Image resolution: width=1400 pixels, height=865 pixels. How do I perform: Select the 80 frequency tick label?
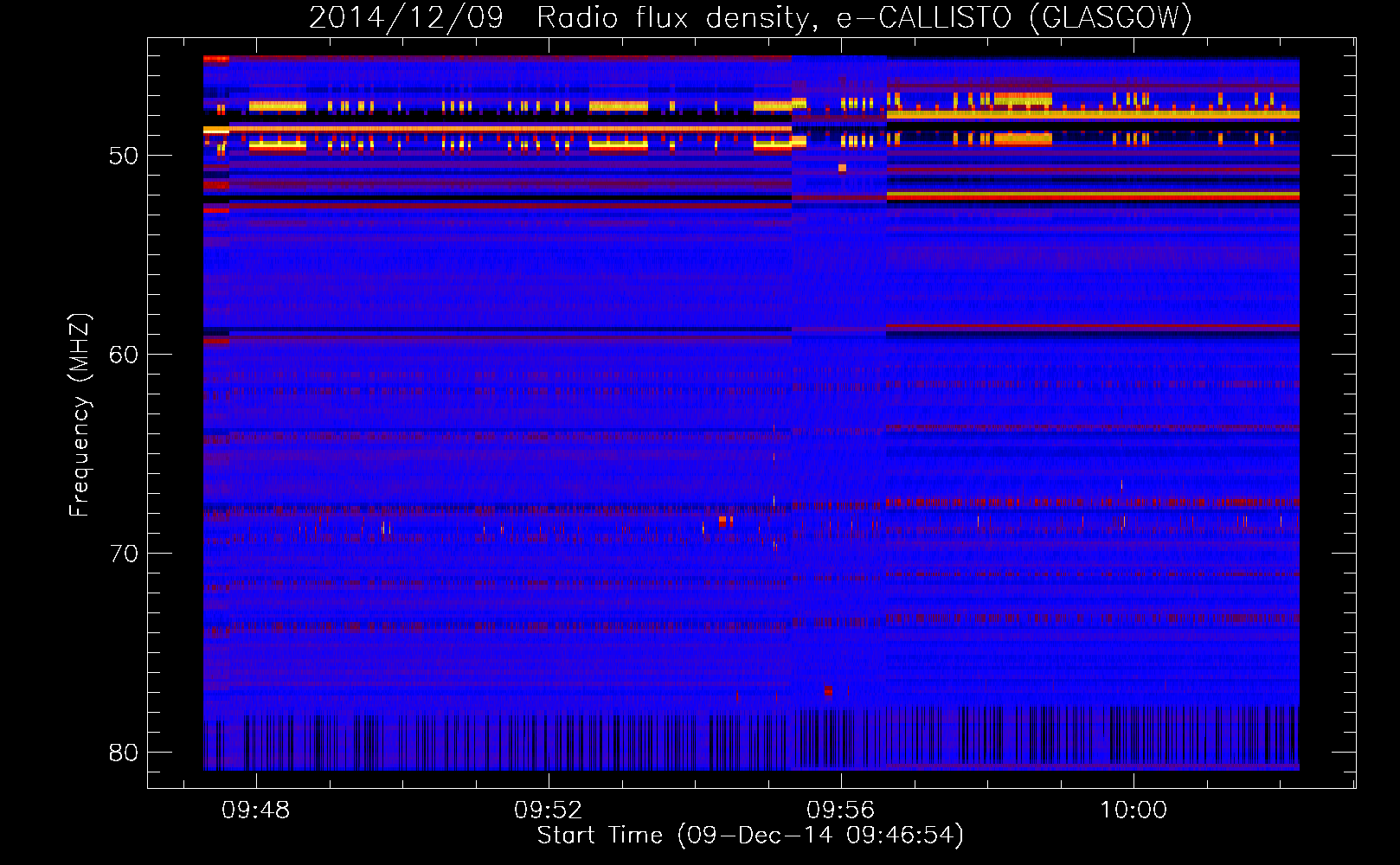point(124,753)
